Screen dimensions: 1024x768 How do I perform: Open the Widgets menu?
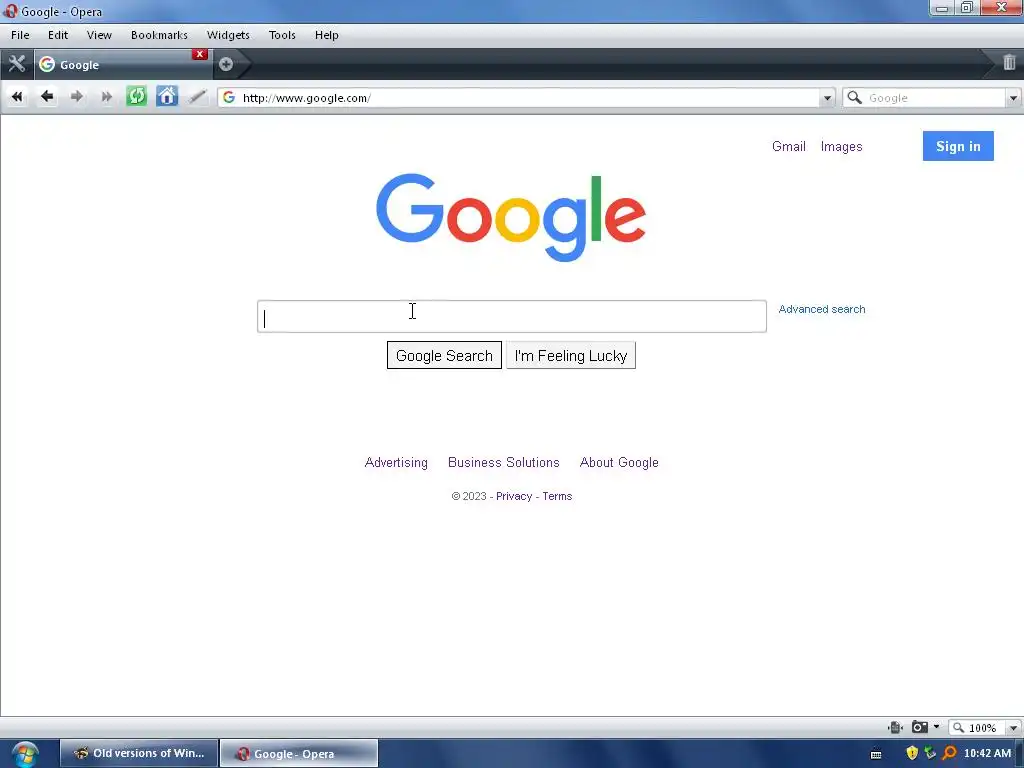tap(228, 35)
